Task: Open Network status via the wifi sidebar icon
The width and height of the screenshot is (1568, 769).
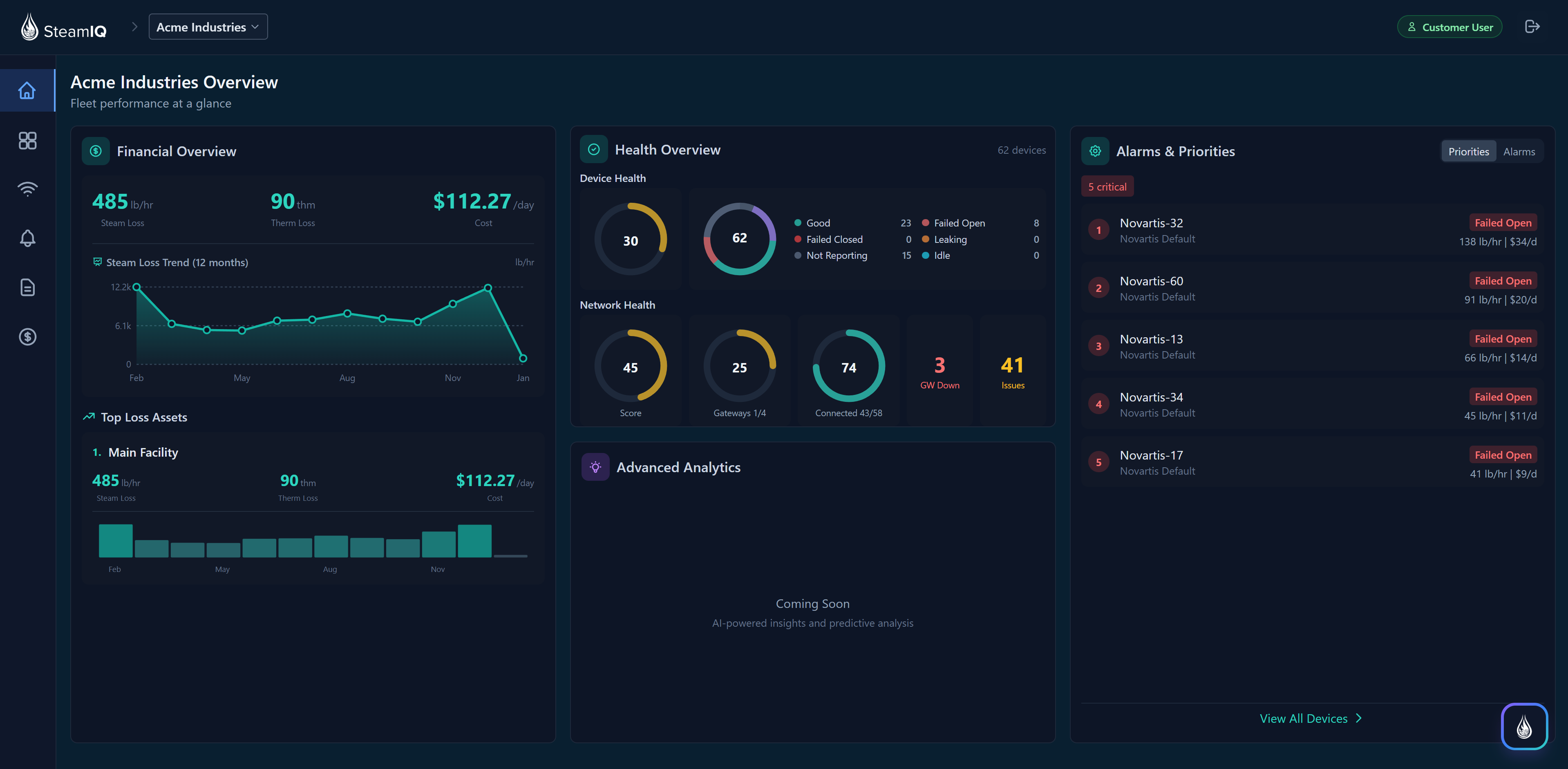Action: click(x=27, y=189)
